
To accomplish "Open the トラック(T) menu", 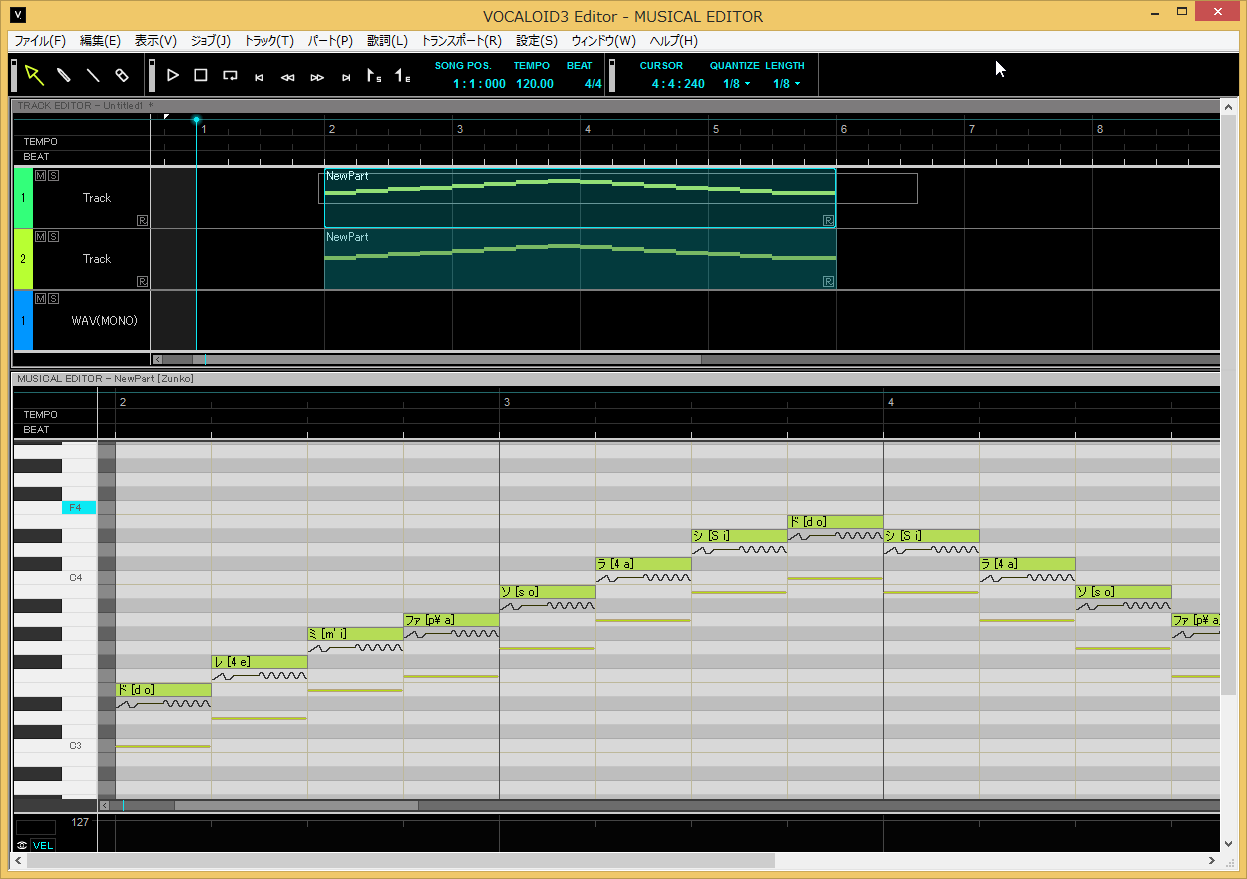I will coord(269,41).
